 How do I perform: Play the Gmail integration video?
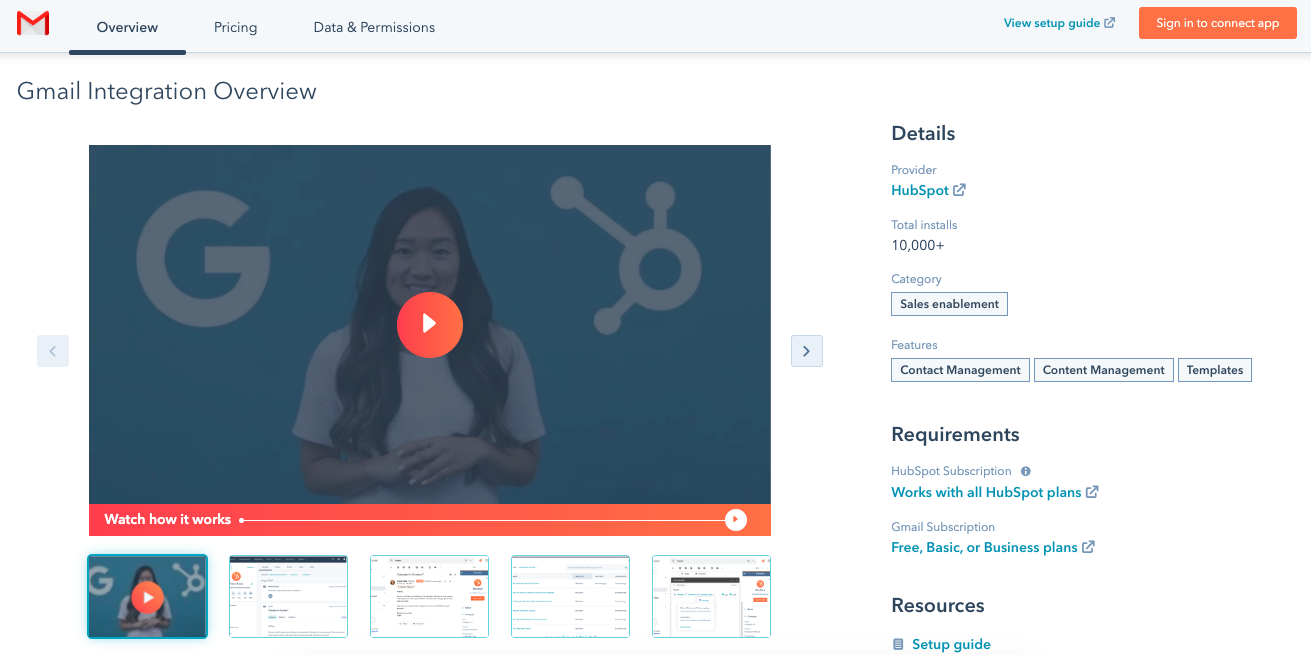pos(430,324)
